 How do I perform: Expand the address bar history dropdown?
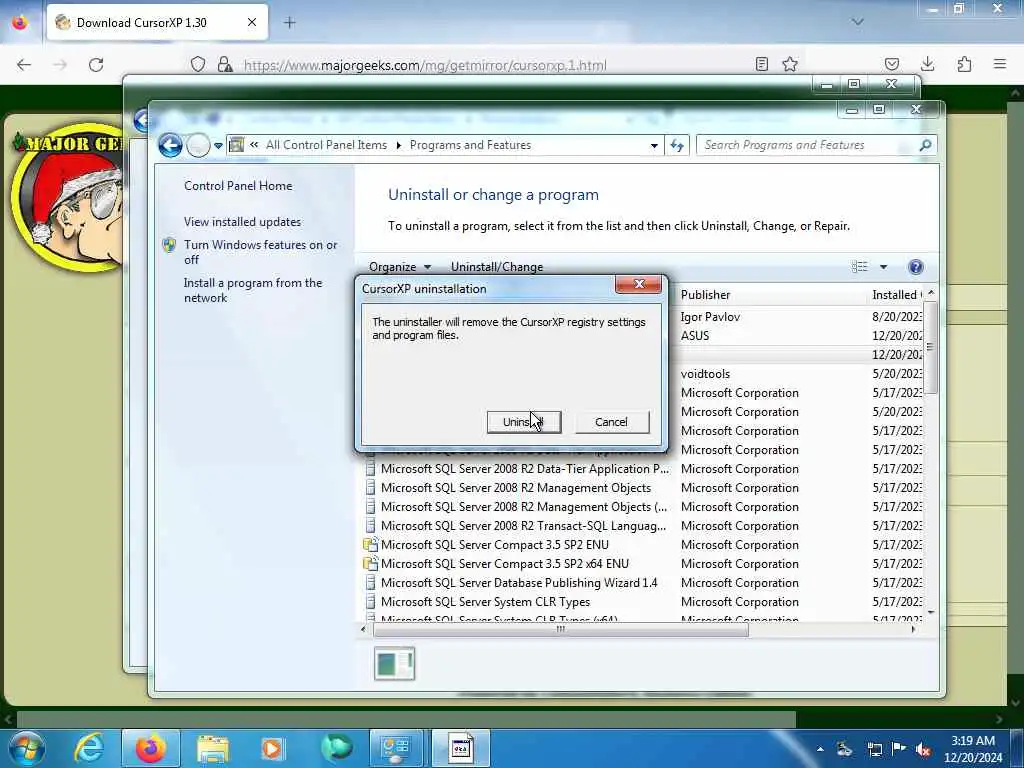click(x=654, y=145)
